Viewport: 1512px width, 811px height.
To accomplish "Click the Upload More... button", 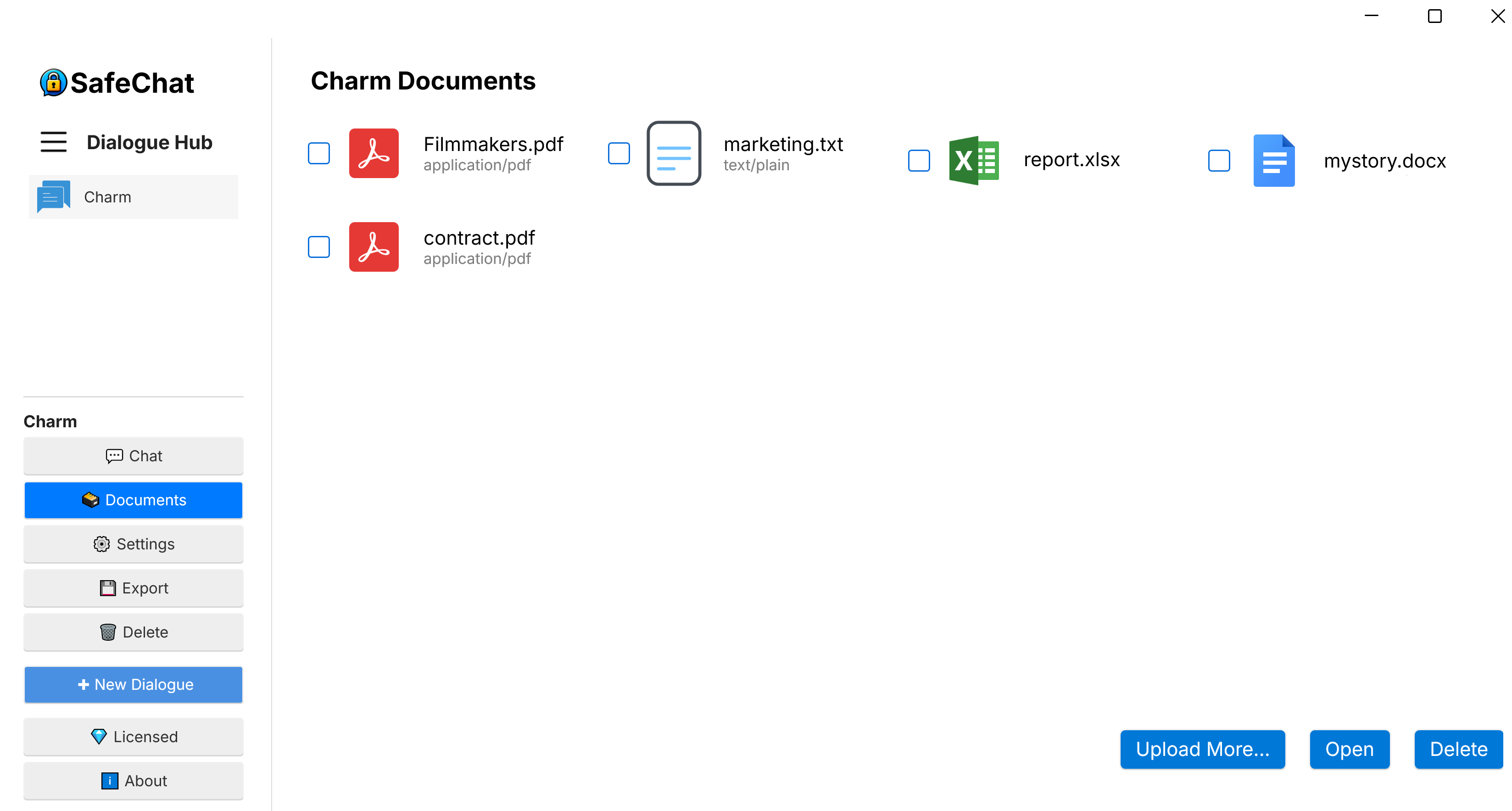I will tap(1202, 749).
